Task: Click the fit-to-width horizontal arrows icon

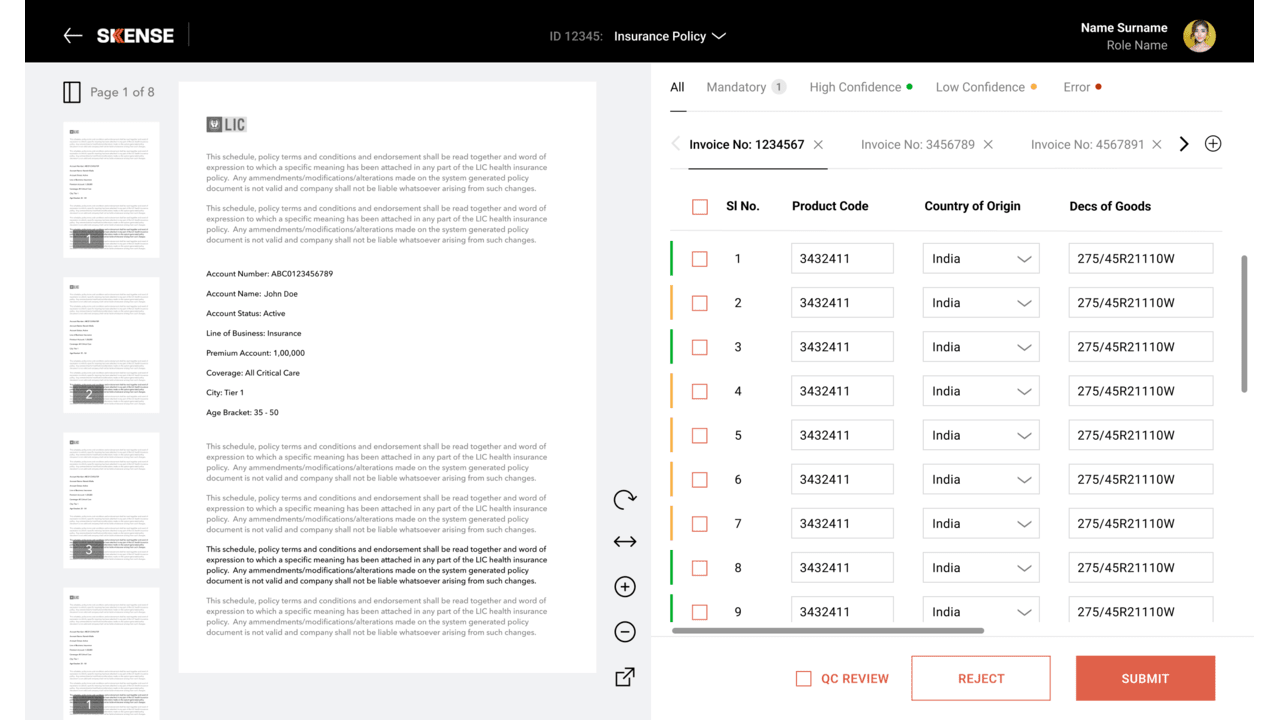Action: [x=625, y=542]
